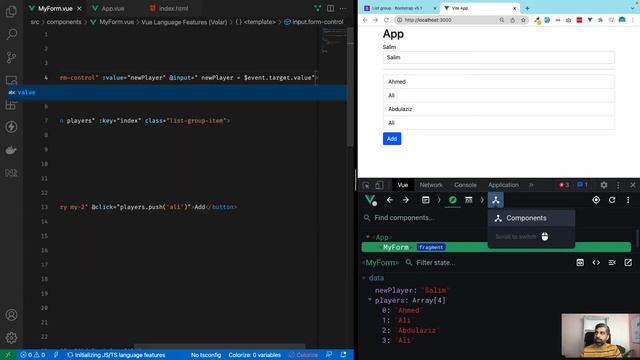Collapse the App component tree node

tap(368, 237)
